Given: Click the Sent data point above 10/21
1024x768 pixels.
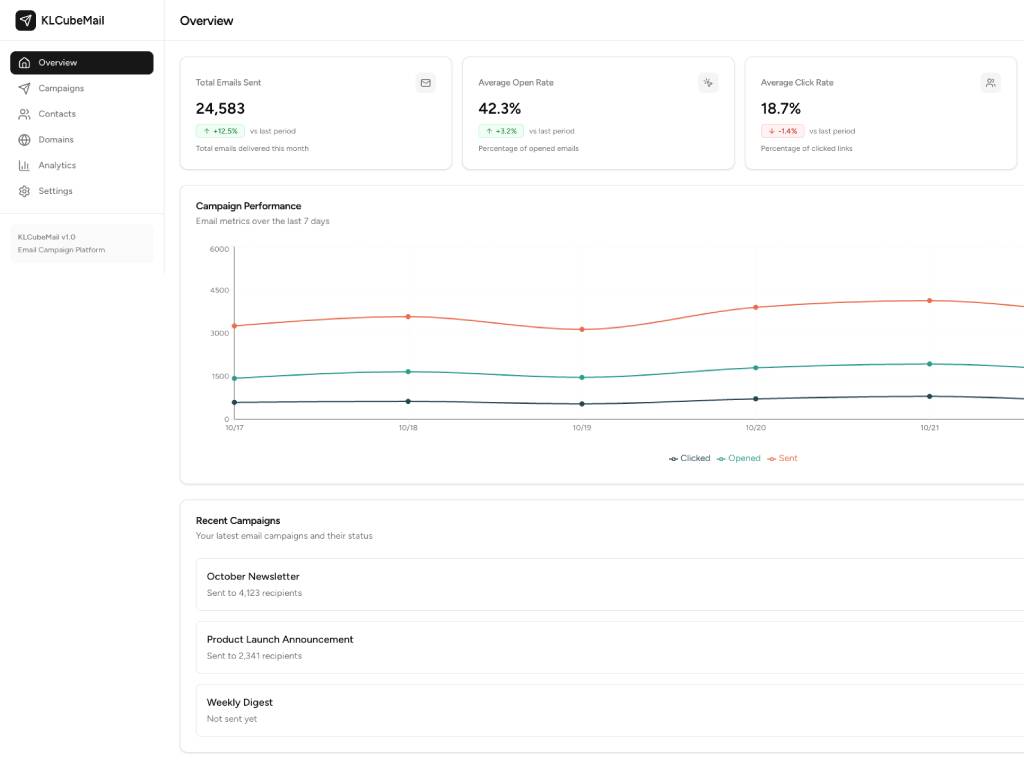Looking at the screenshot, I should tap(930, 299).
